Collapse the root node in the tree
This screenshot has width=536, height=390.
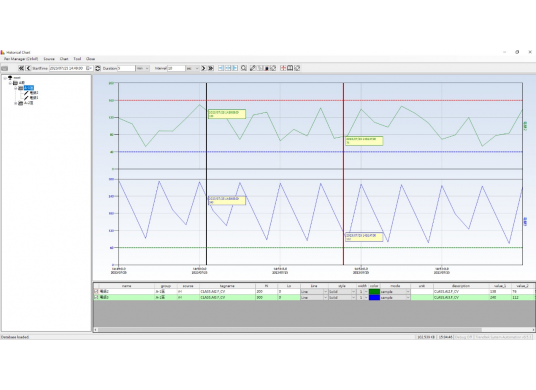click(x=5, y=78)
